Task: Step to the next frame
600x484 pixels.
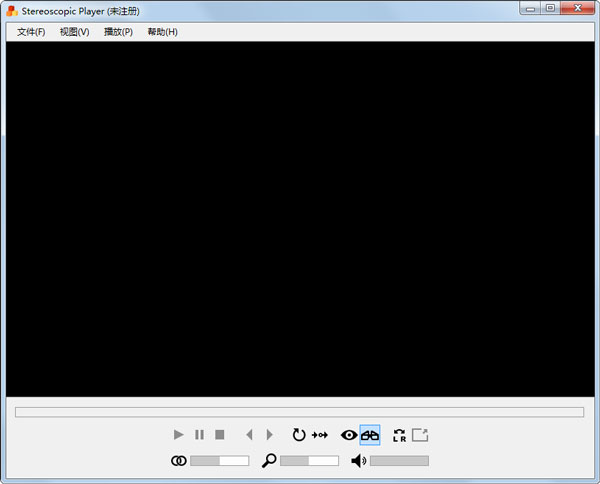Action: (x=269, y=435)
